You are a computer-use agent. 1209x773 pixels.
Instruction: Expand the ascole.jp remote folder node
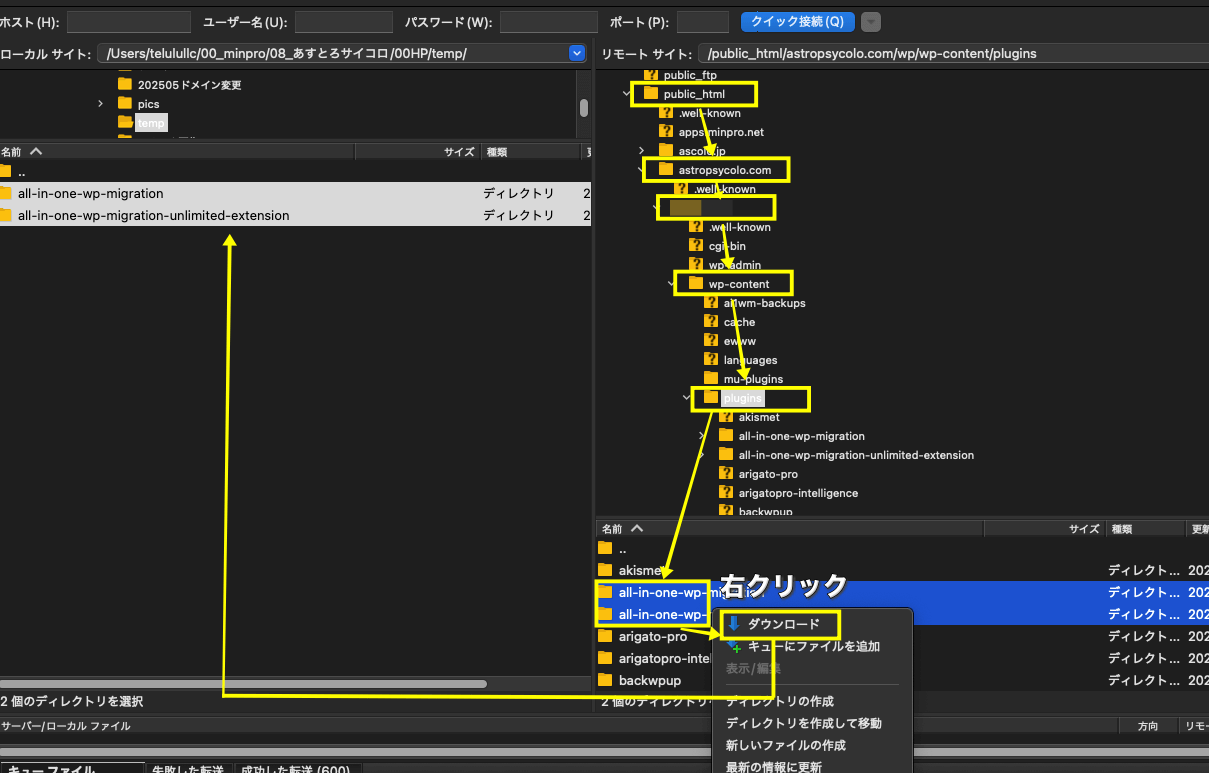click(642, 151)
